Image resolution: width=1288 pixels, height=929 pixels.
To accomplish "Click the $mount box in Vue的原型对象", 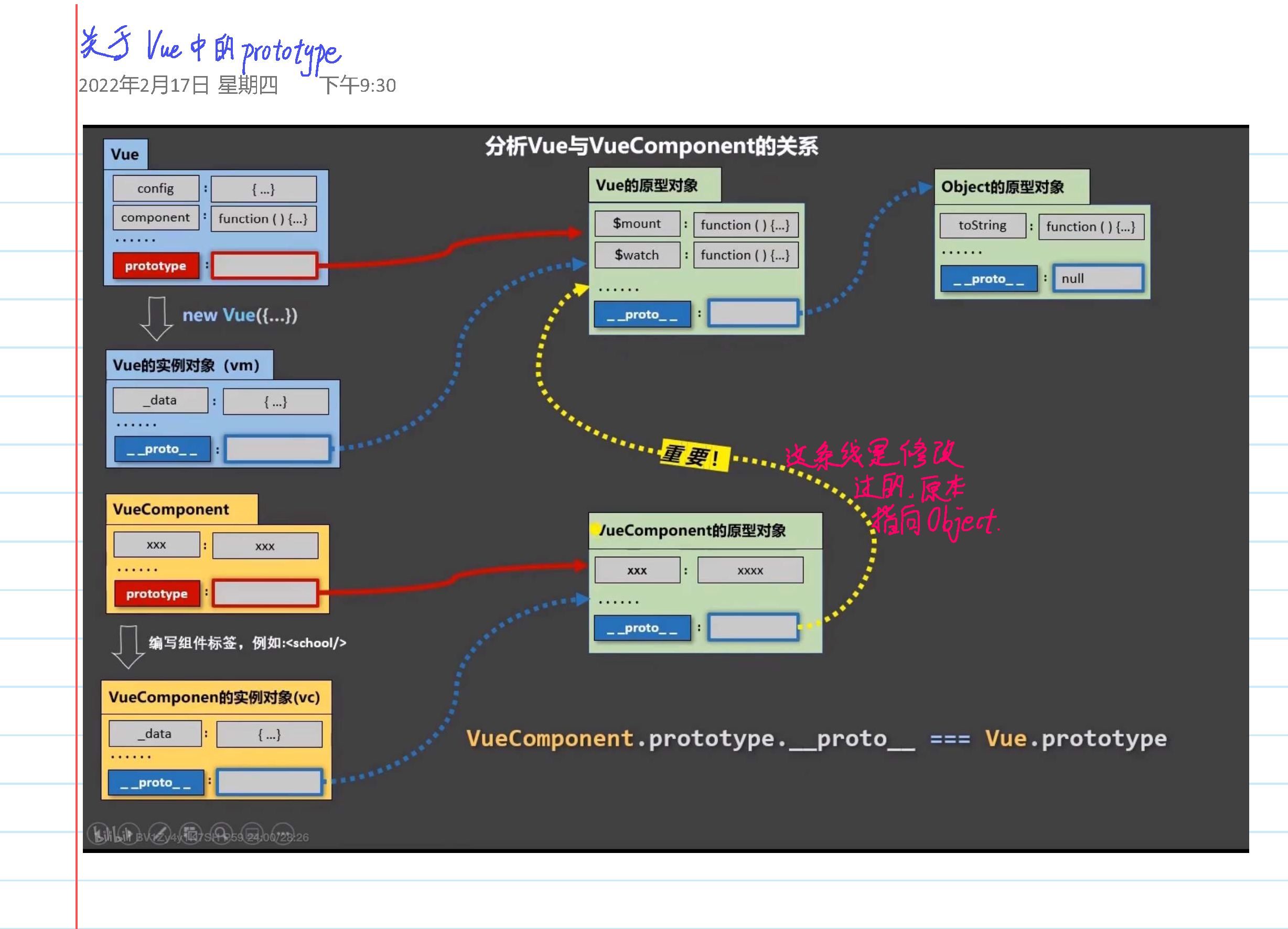I will pyautogui.click(x=637, y=224).
